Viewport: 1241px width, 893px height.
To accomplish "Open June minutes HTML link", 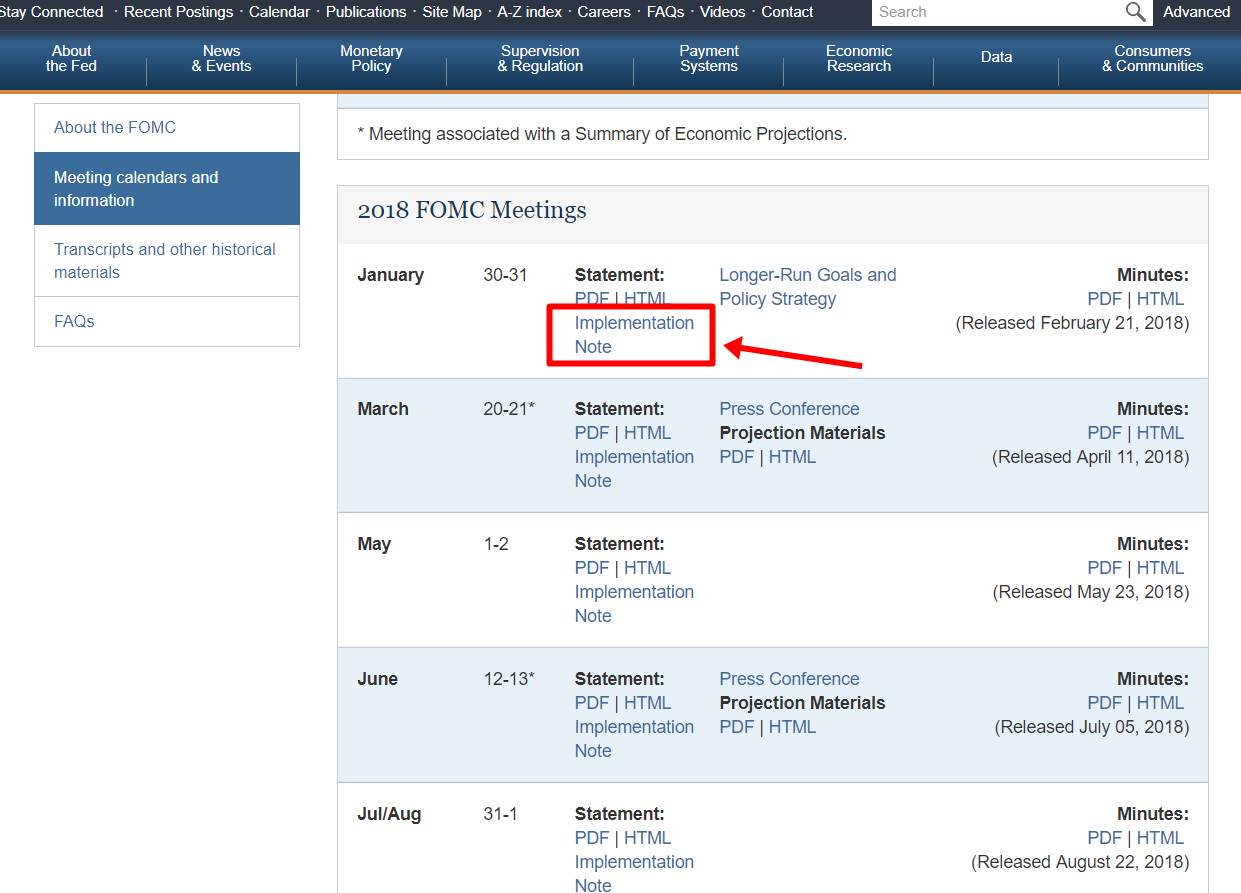I will click(x=1160, y=703).
